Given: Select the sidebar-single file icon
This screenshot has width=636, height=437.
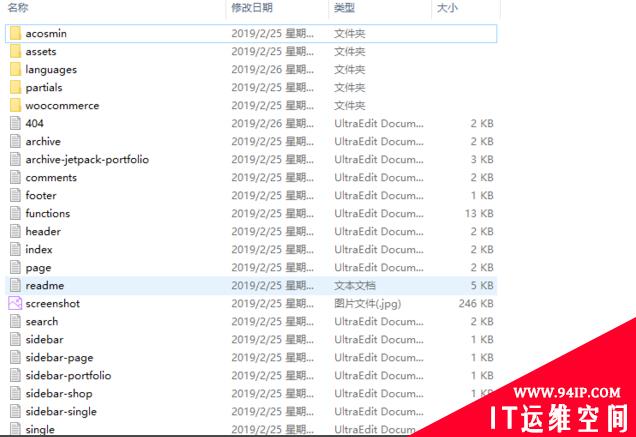Looking at the screenshot, I should 15,411.
